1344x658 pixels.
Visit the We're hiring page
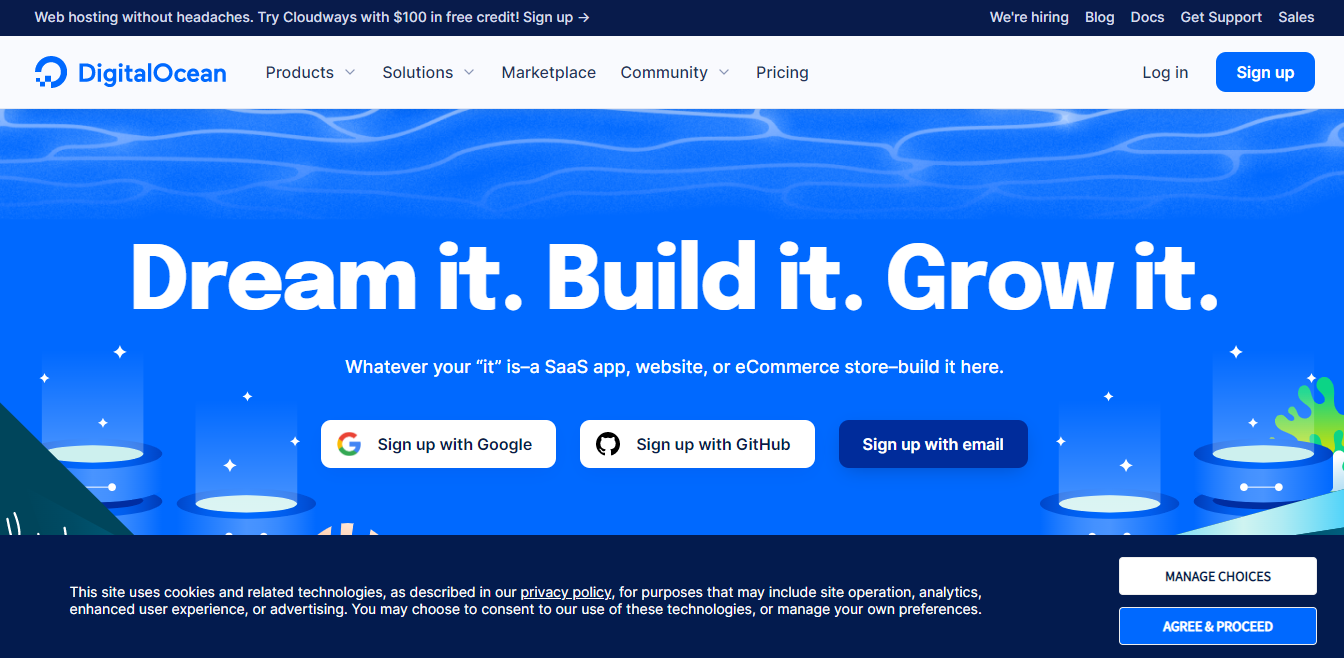click(x=1029, y=17)
